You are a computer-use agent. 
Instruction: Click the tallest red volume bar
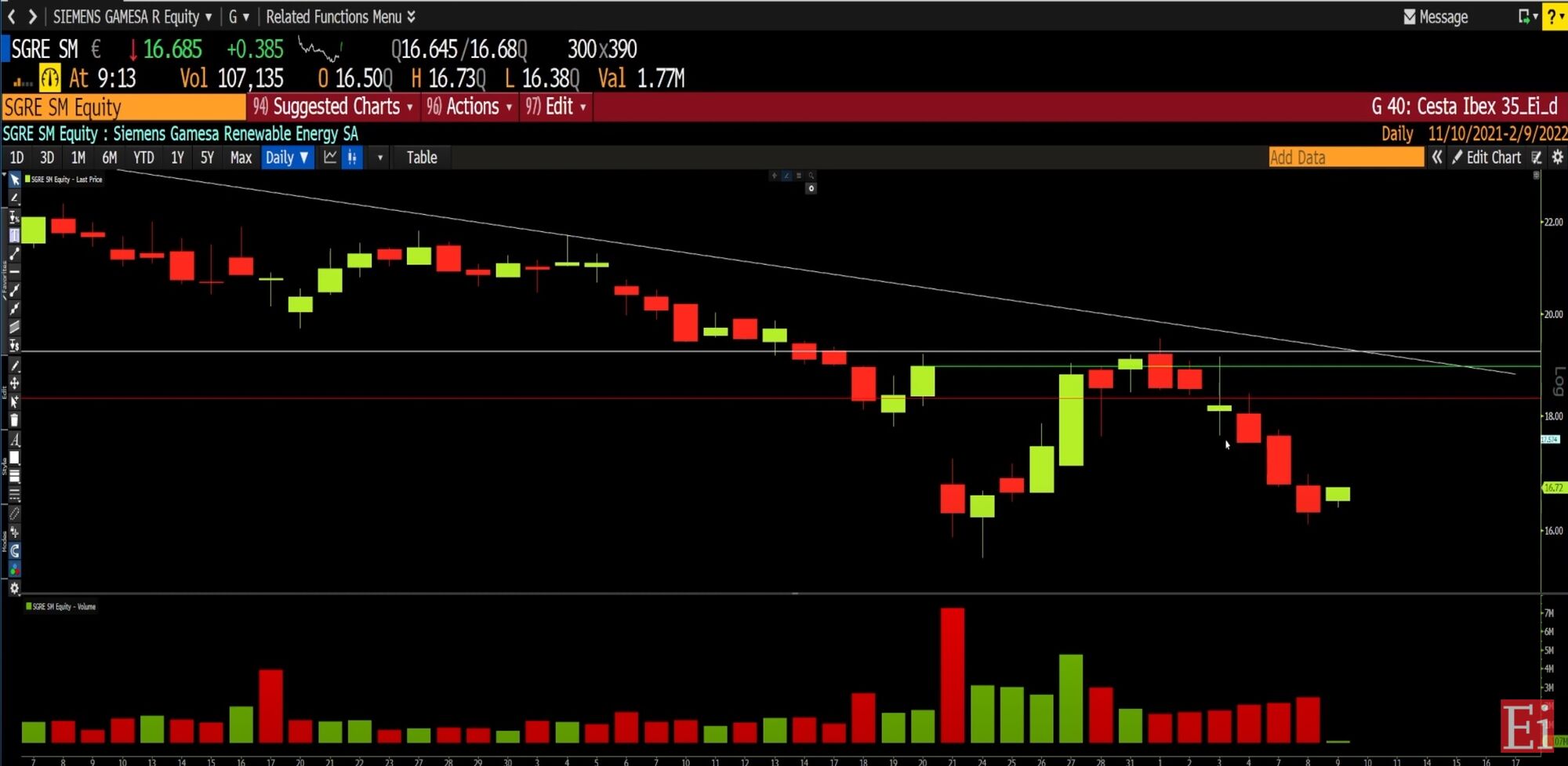[x=953, y=675]
